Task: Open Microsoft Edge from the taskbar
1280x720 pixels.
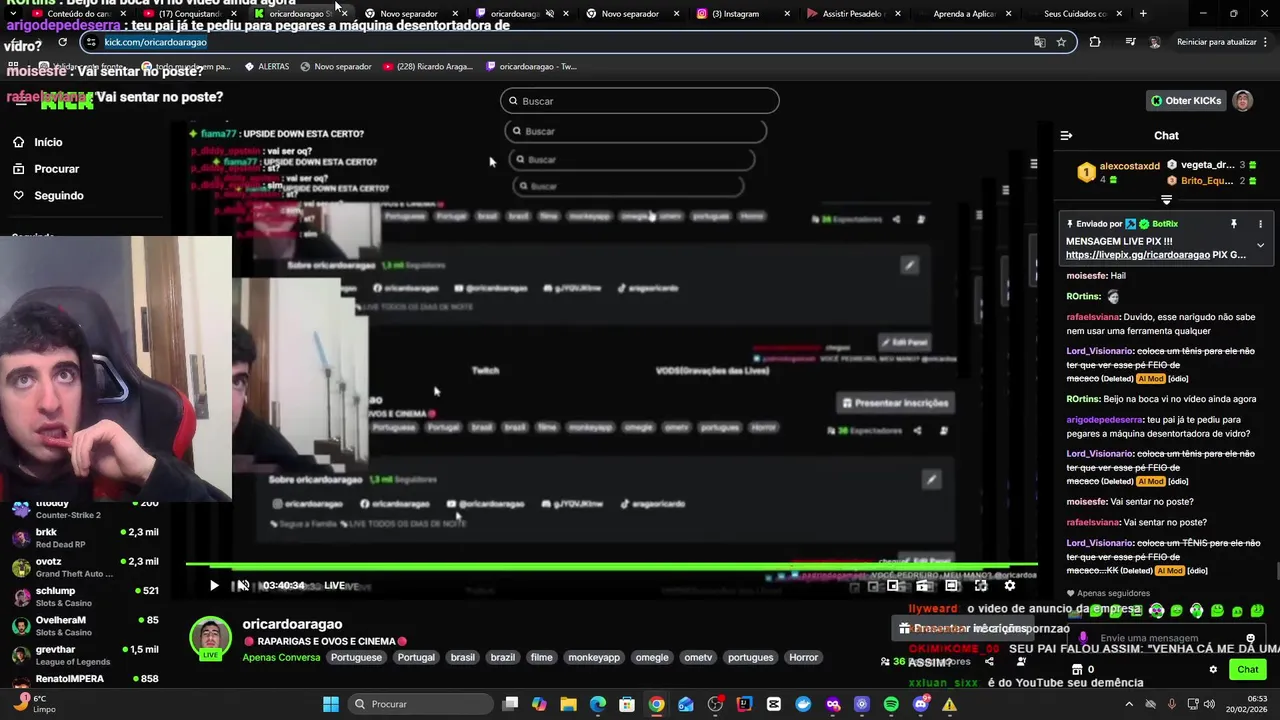Action: coord(598,704)
